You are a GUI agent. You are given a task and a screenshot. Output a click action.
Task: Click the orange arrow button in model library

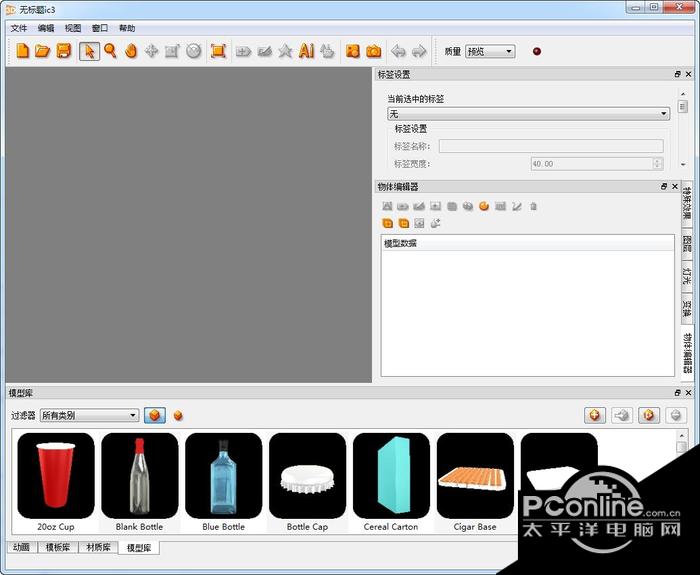point(648,416)
